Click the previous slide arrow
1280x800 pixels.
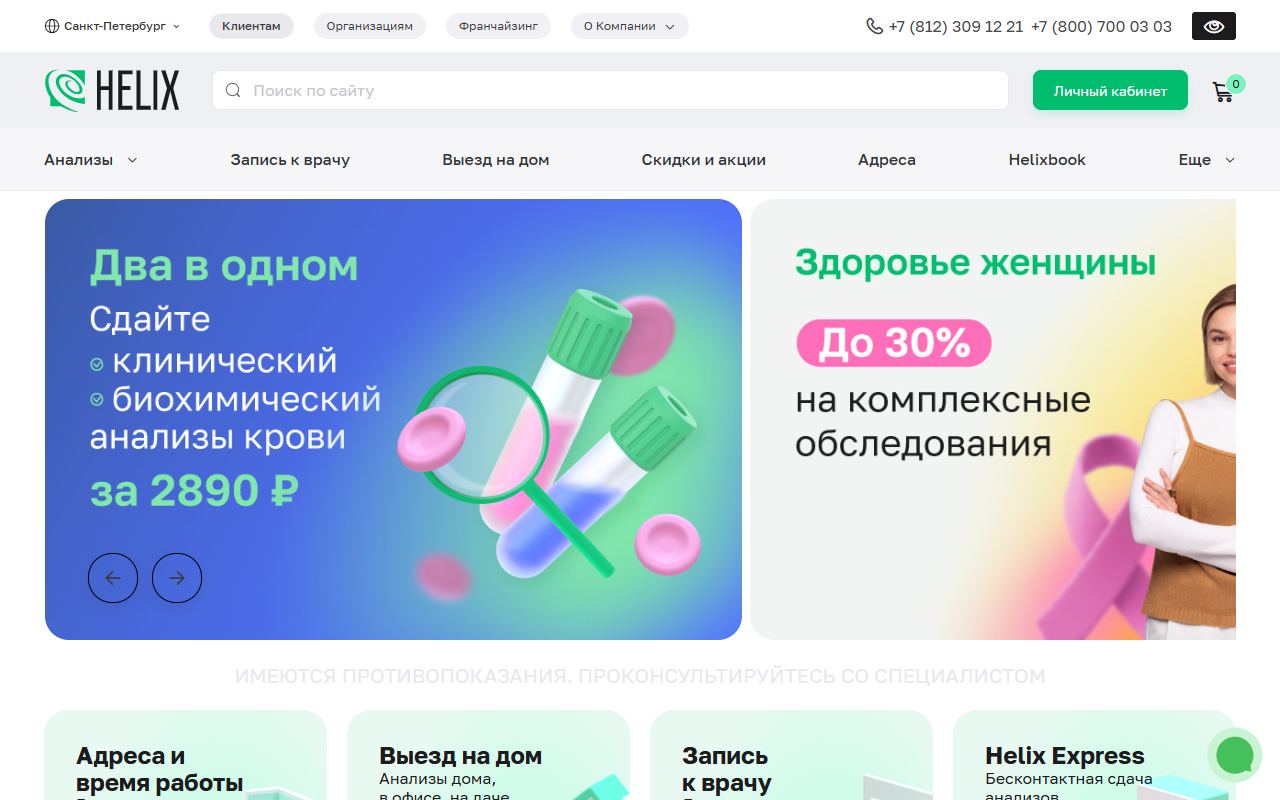click(x=113, y=578)
